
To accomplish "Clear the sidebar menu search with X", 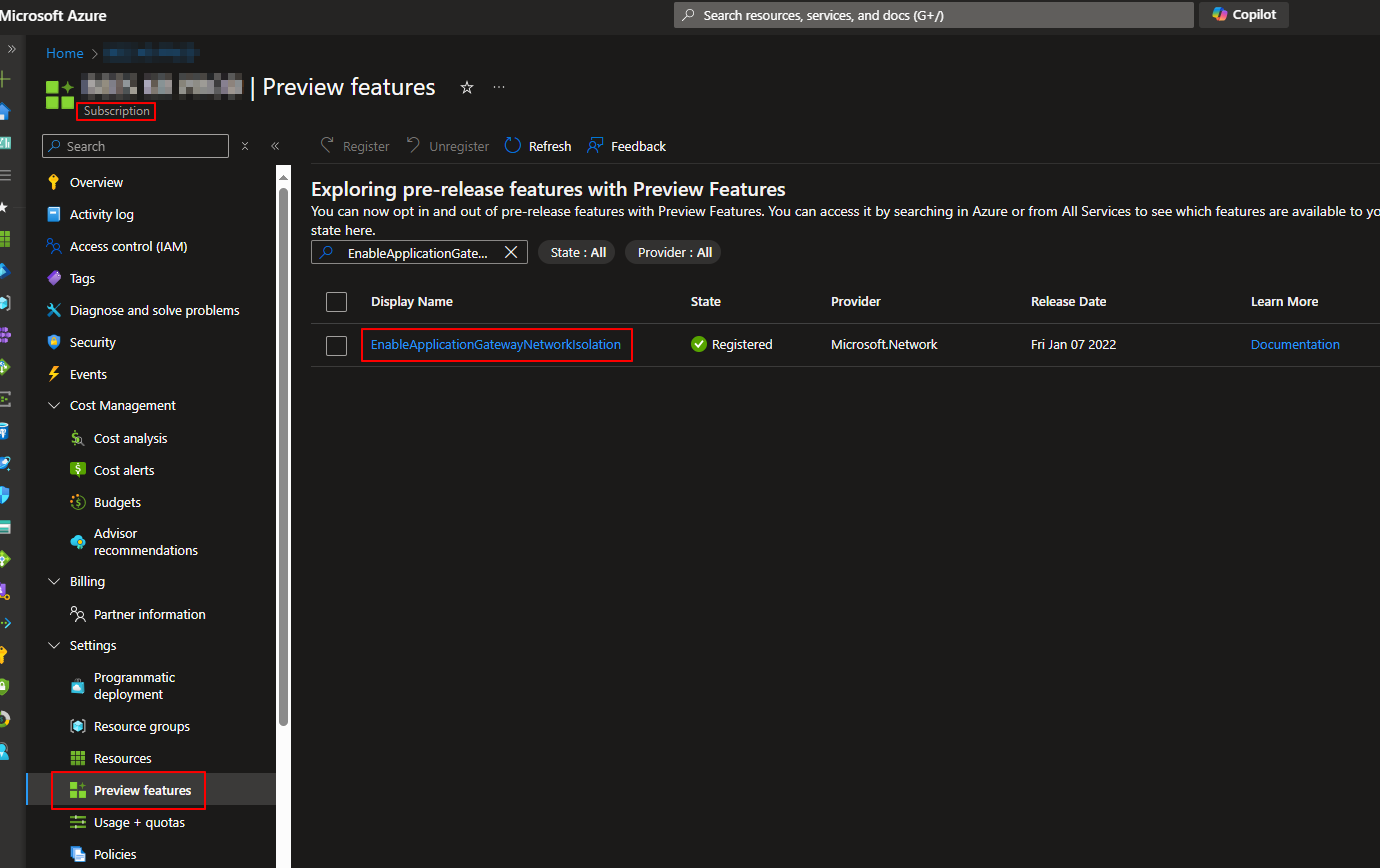I will (245, 146).
